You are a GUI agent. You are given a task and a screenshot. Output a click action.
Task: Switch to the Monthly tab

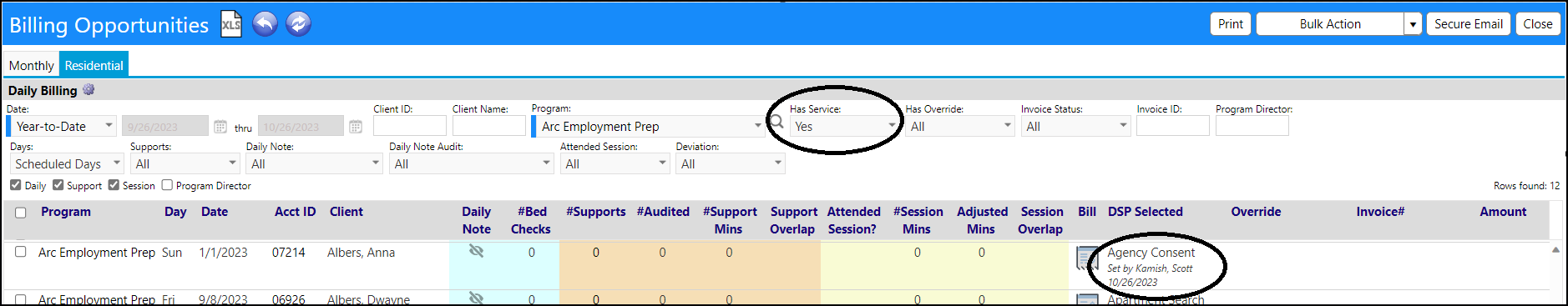click(x=32, y=66)
